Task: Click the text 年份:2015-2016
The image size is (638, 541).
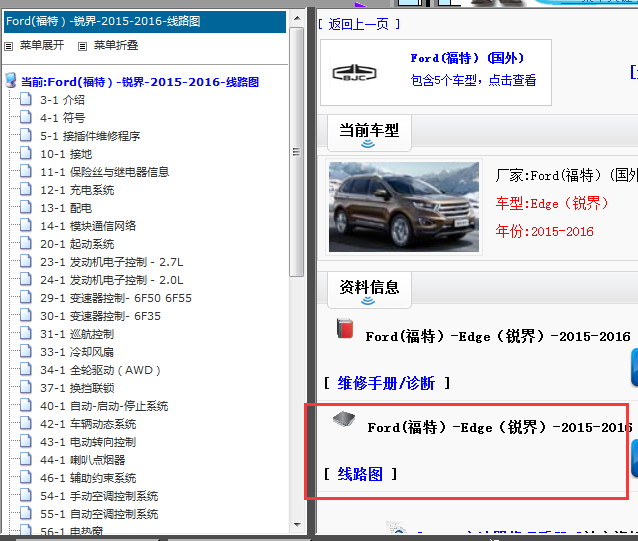Action: tap(544, 231)
